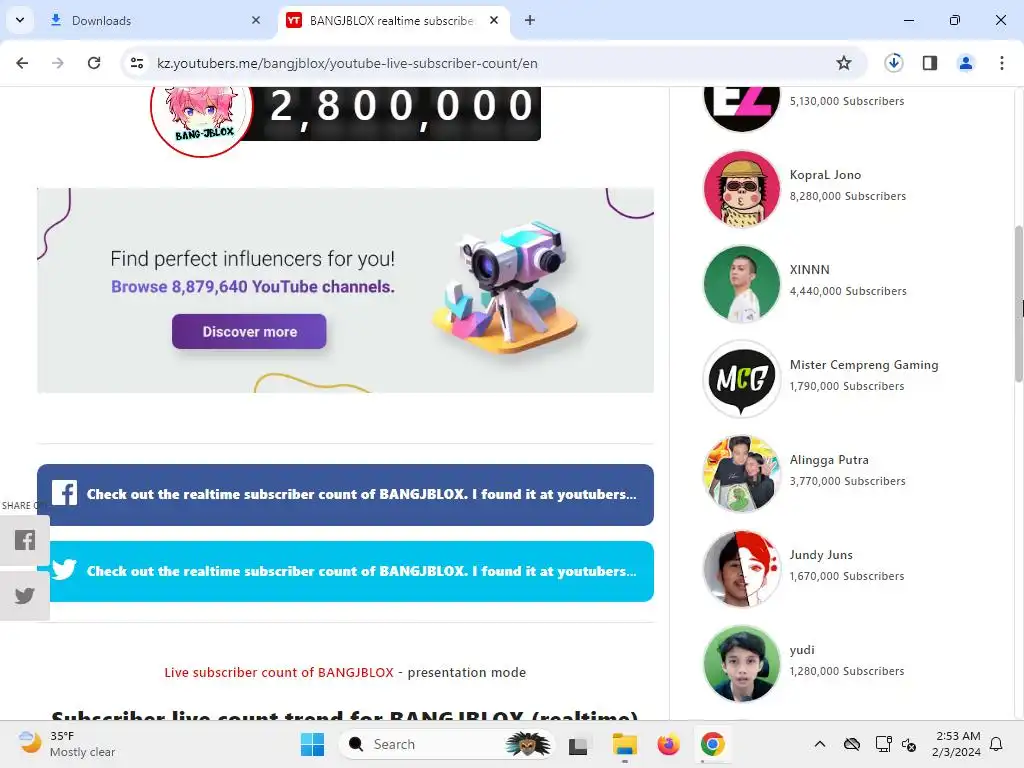The image size is (1024, 768).
Task: Open File Explorer from the taskbar
Action: 624,744
